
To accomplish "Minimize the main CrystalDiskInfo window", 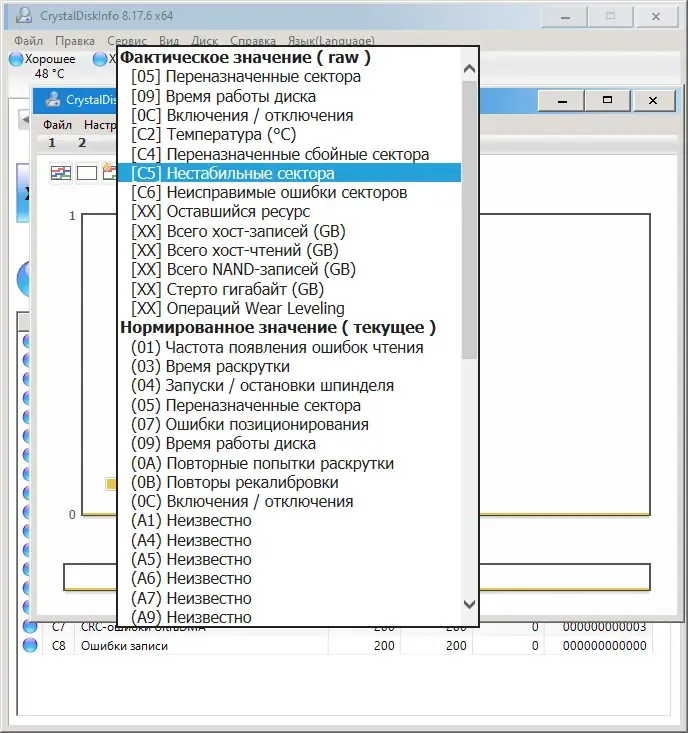I will (565, 17).
